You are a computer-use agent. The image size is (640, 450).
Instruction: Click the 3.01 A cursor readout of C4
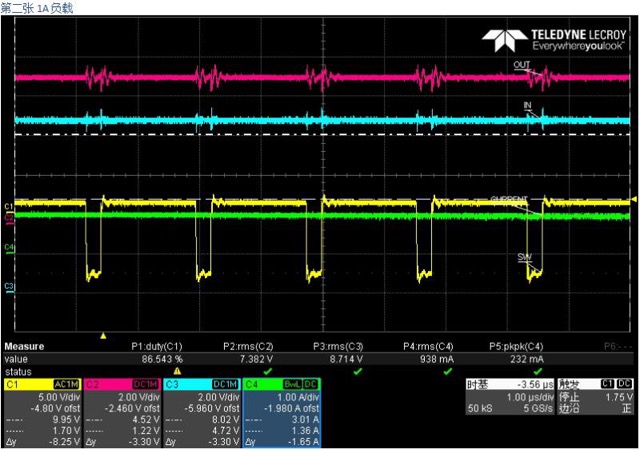(305, 419)
